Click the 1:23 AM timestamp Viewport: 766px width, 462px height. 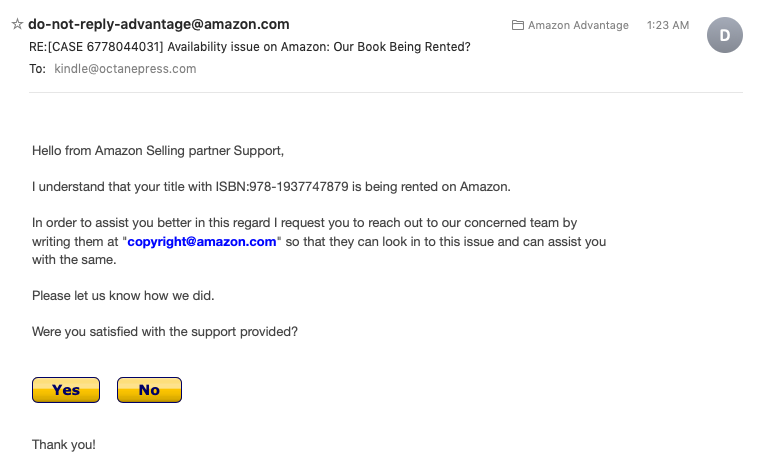(668, 25)
